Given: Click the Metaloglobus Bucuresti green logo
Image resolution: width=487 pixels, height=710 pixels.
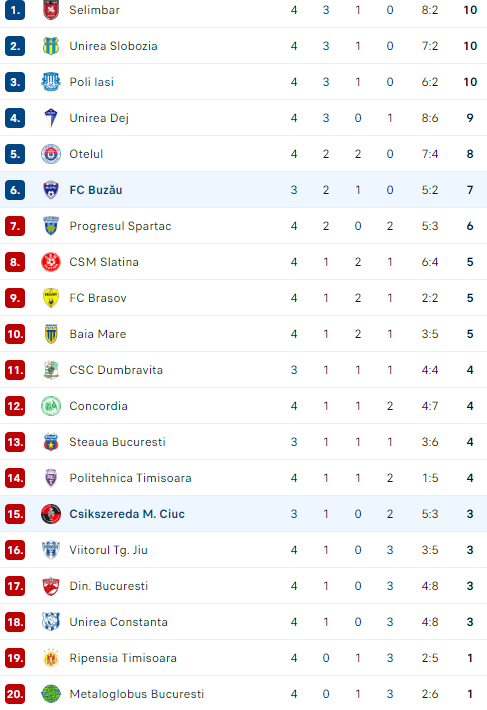Looking at the screenshot, I should click(51, 694).
